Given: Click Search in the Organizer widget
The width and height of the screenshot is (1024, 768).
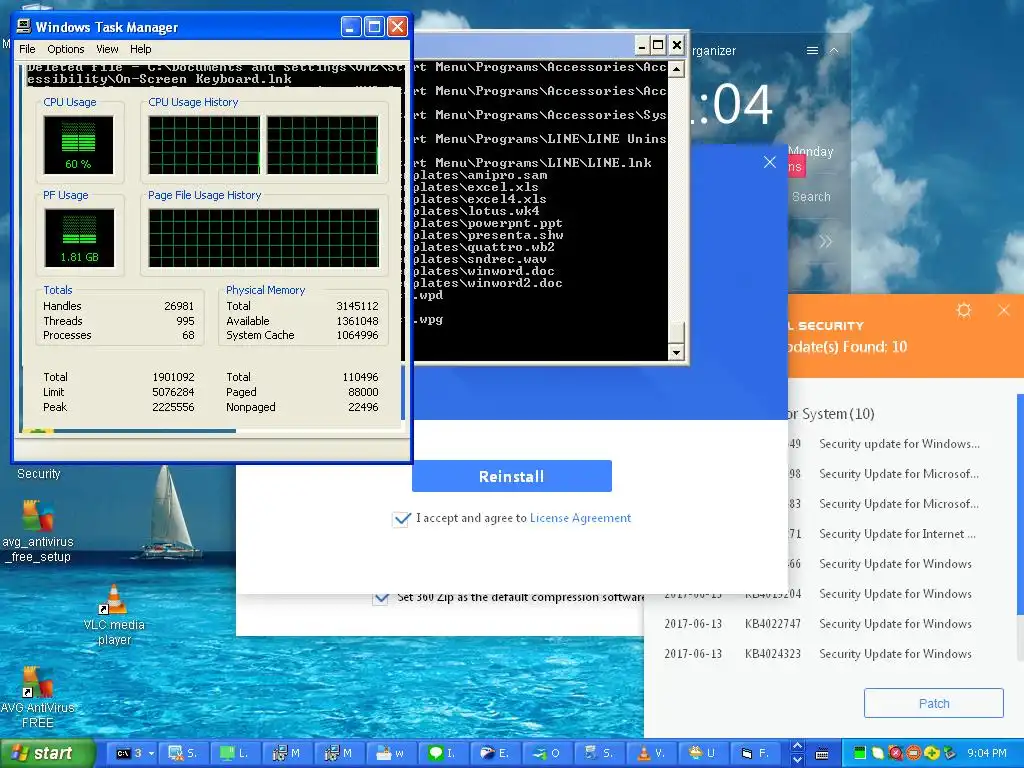Looking at the screenshot, I should pyautogui.click(x=811, y=197).
